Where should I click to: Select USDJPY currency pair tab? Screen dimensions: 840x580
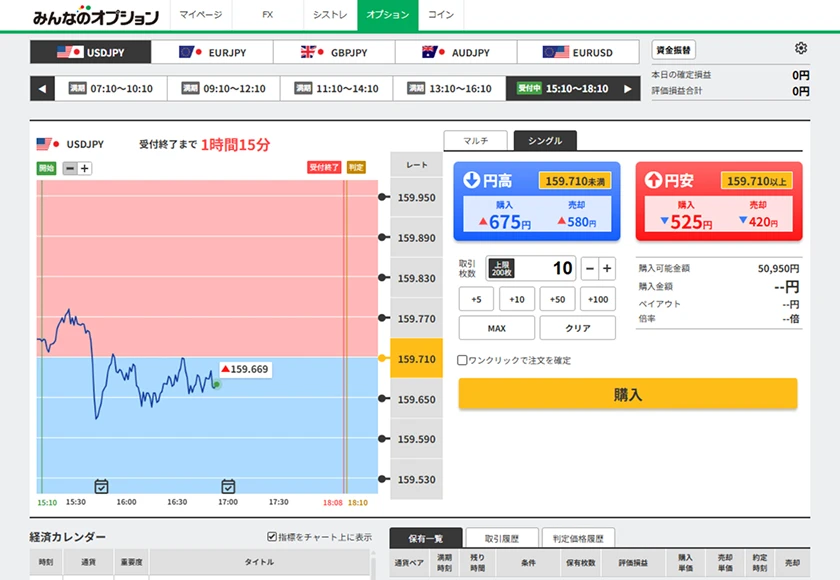(91, 52)
